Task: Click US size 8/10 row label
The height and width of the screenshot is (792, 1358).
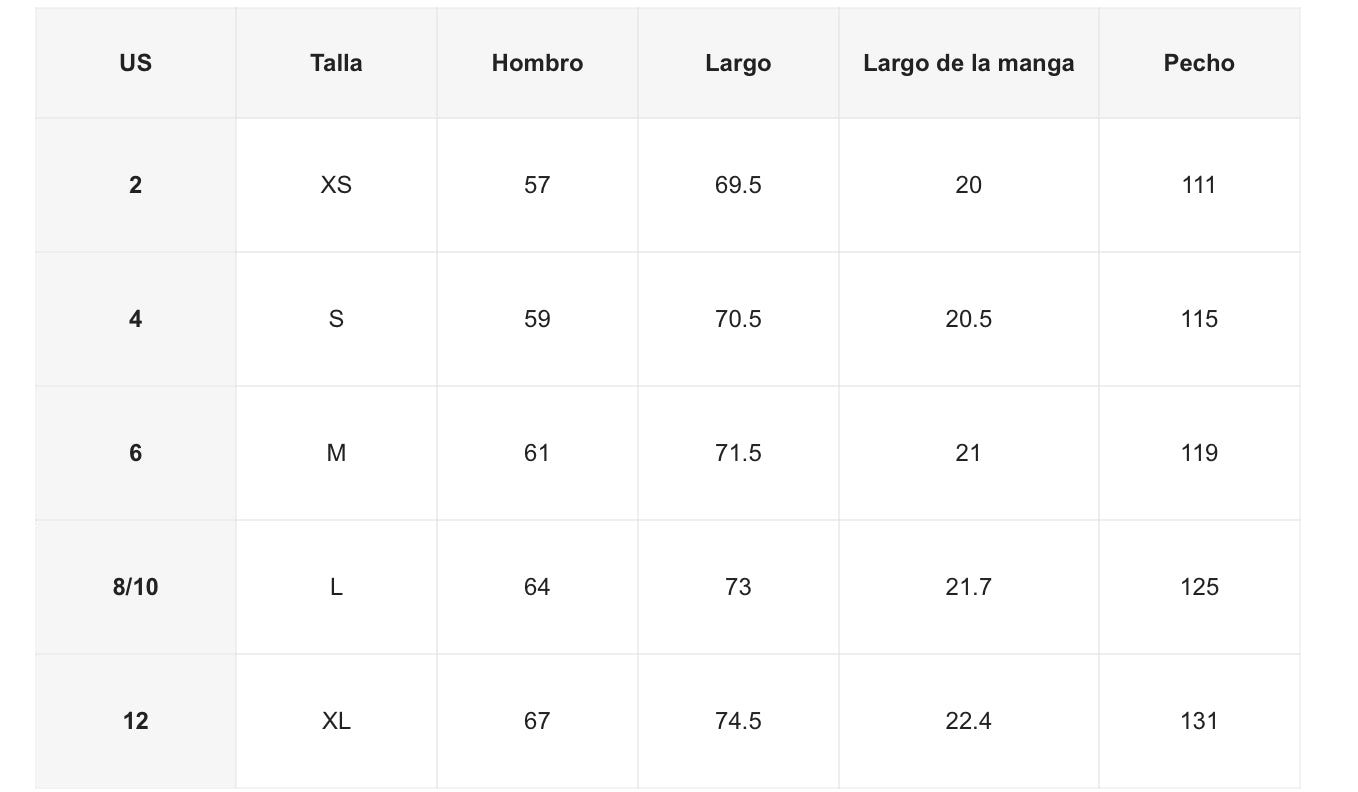Action: (136, 587)
